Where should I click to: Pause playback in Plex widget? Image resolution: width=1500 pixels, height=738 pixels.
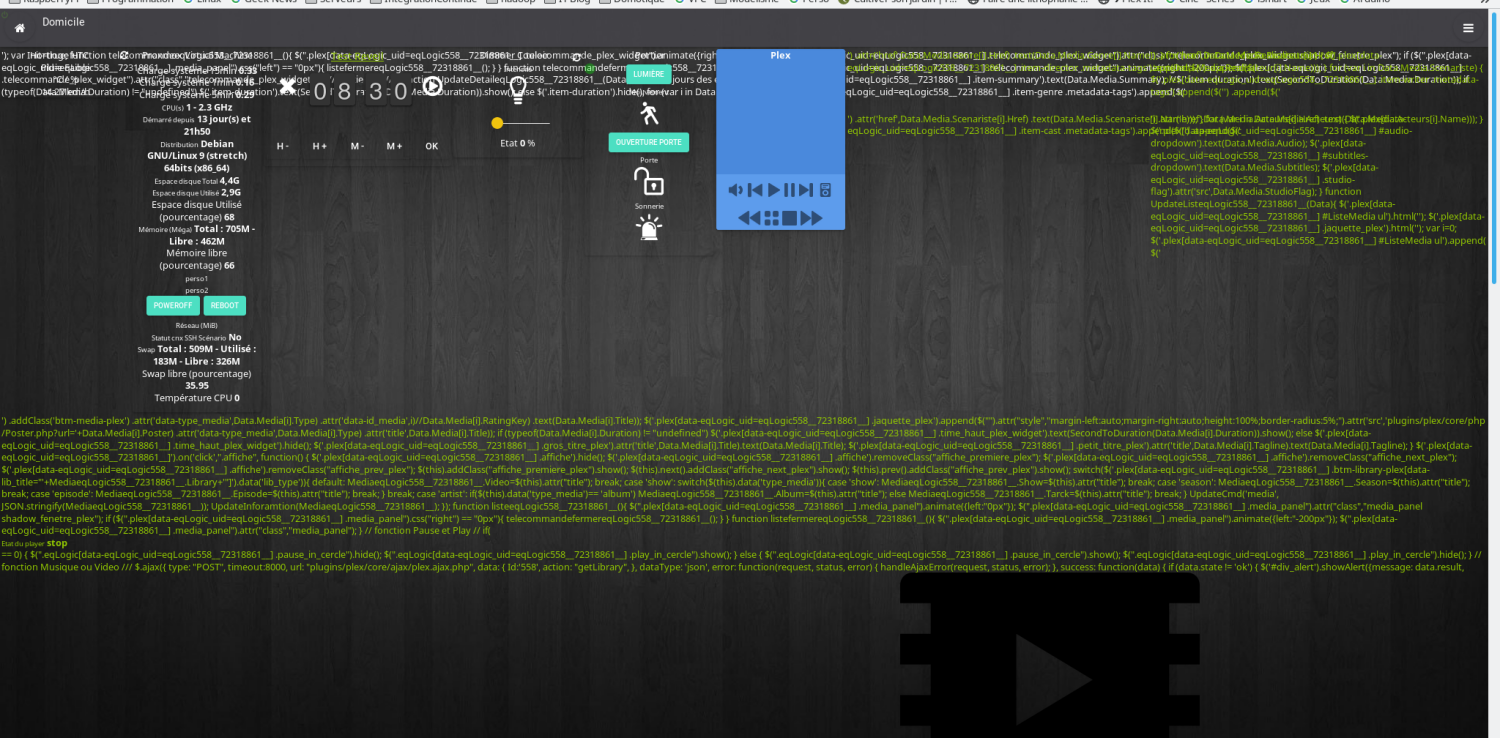tap(789, 190)
